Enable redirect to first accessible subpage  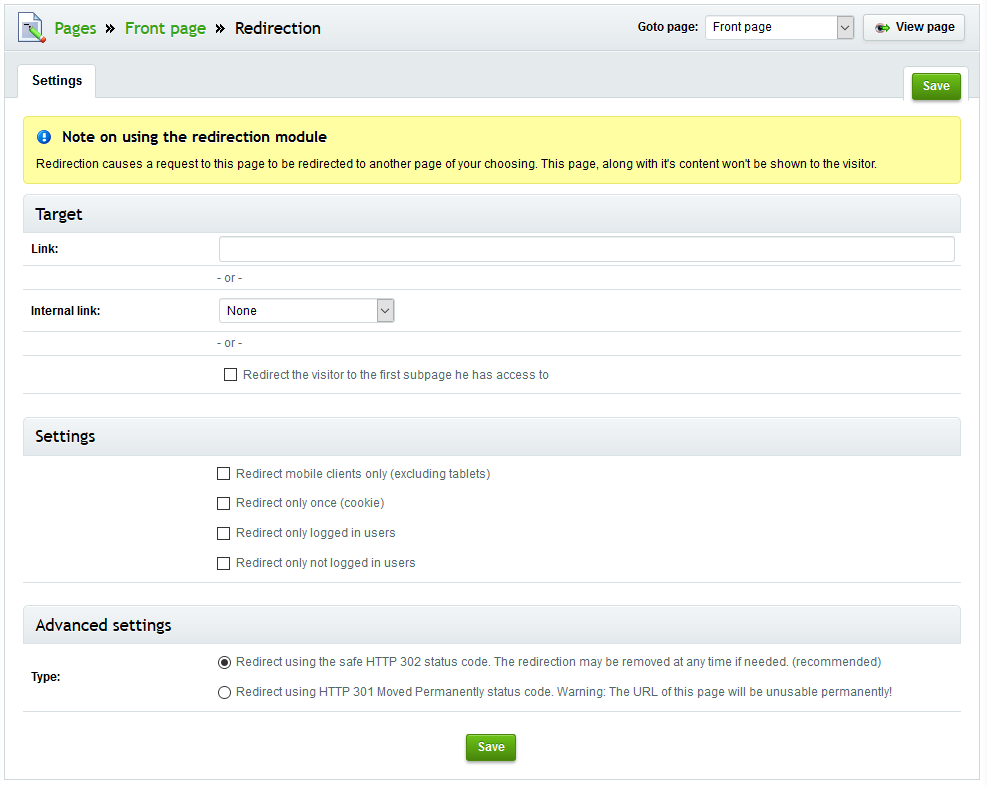tap(231, 375)
